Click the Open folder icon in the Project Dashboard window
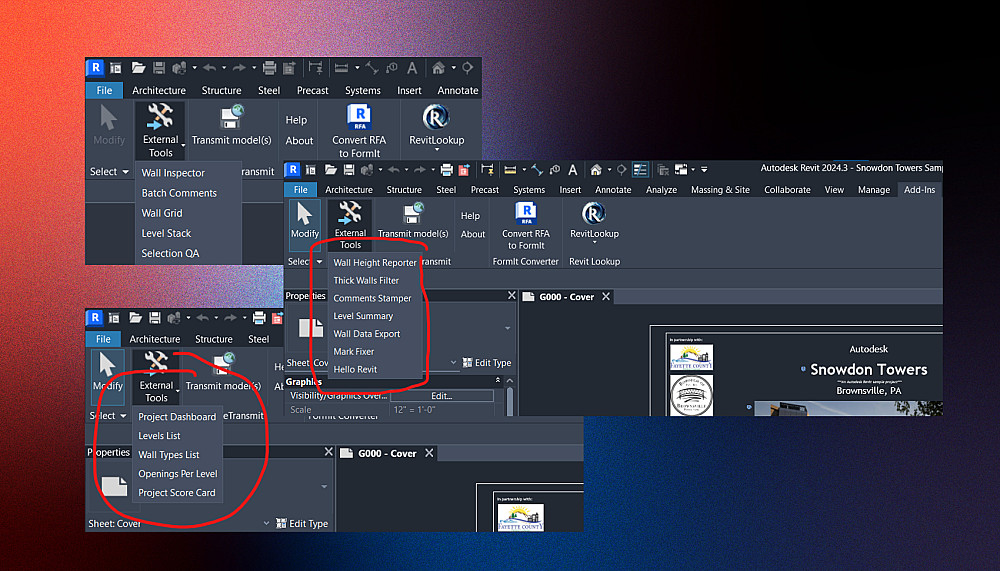The width and height of the screenshot is (1000, 571). pos(135,318)
